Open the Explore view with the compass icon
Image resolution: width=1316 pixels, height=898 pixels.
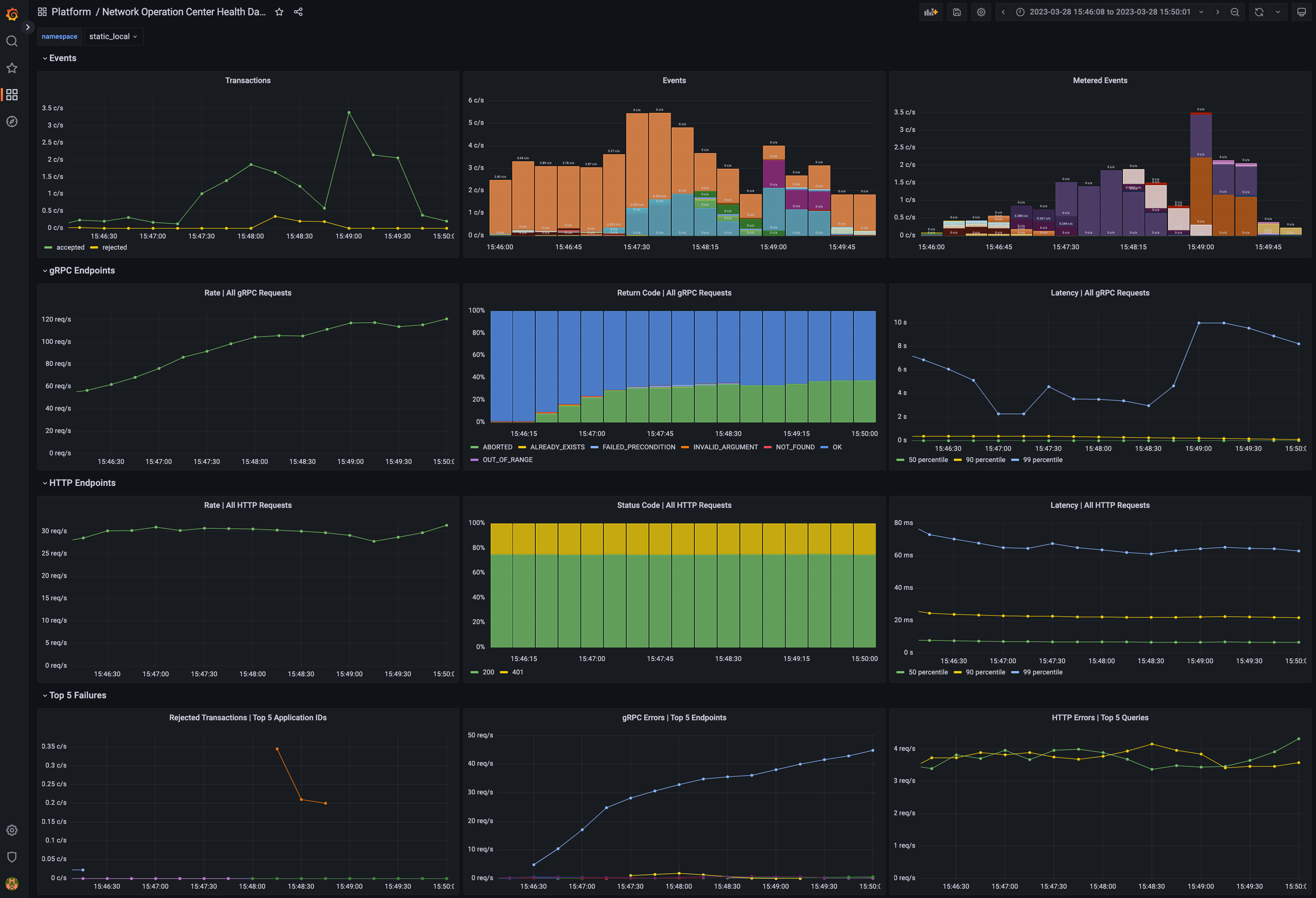(12, 121)
